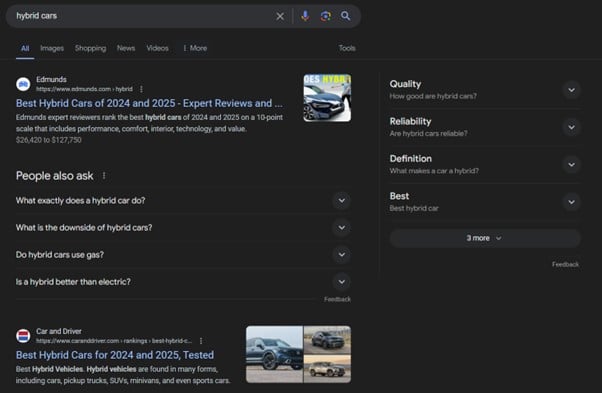This screenshot has width=602, height=393.
Task: Open the Edmunds result three-dot menu
Action: point(141,89)
